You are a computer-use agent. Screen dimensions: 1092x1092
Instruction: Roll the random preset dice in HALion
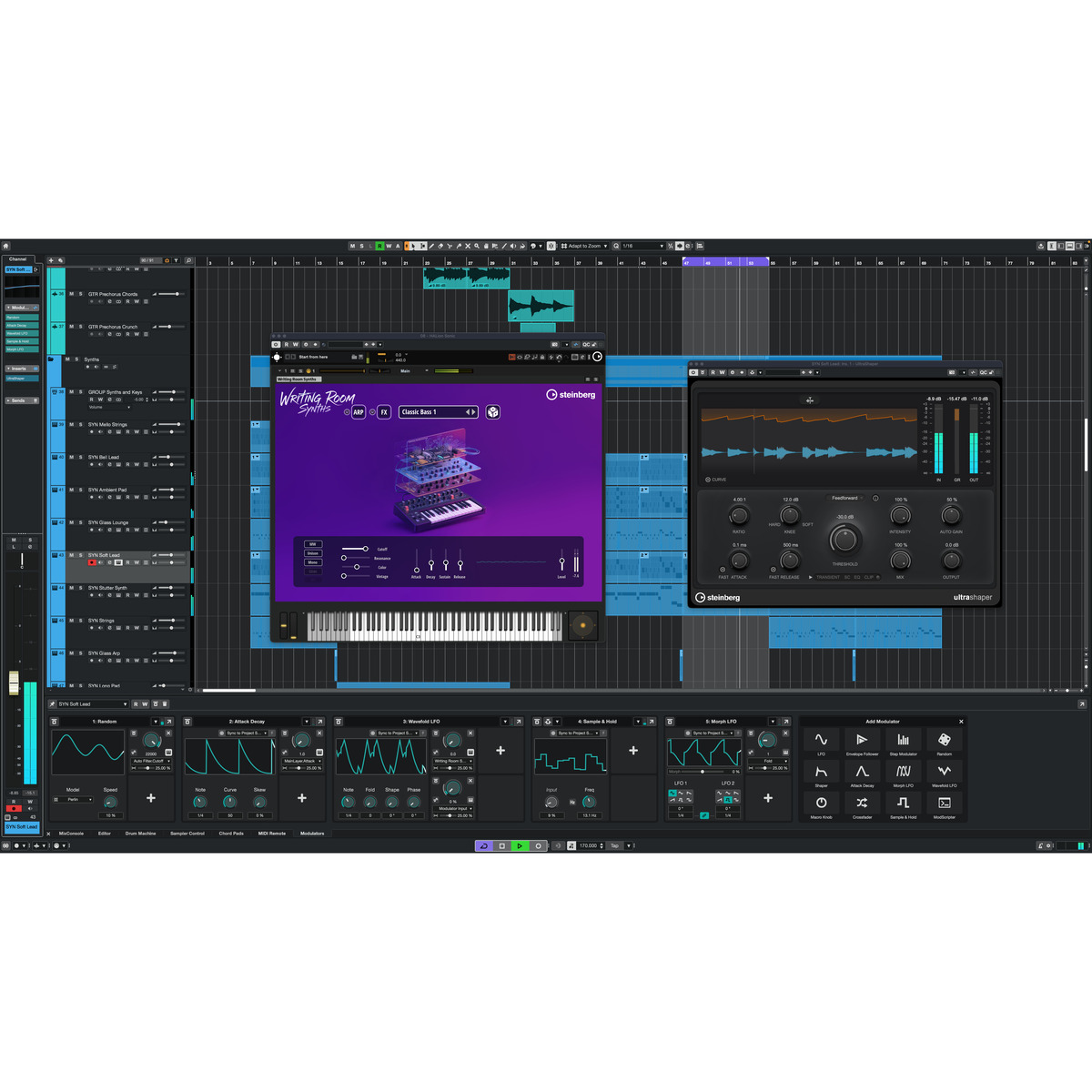pos(492,412)
